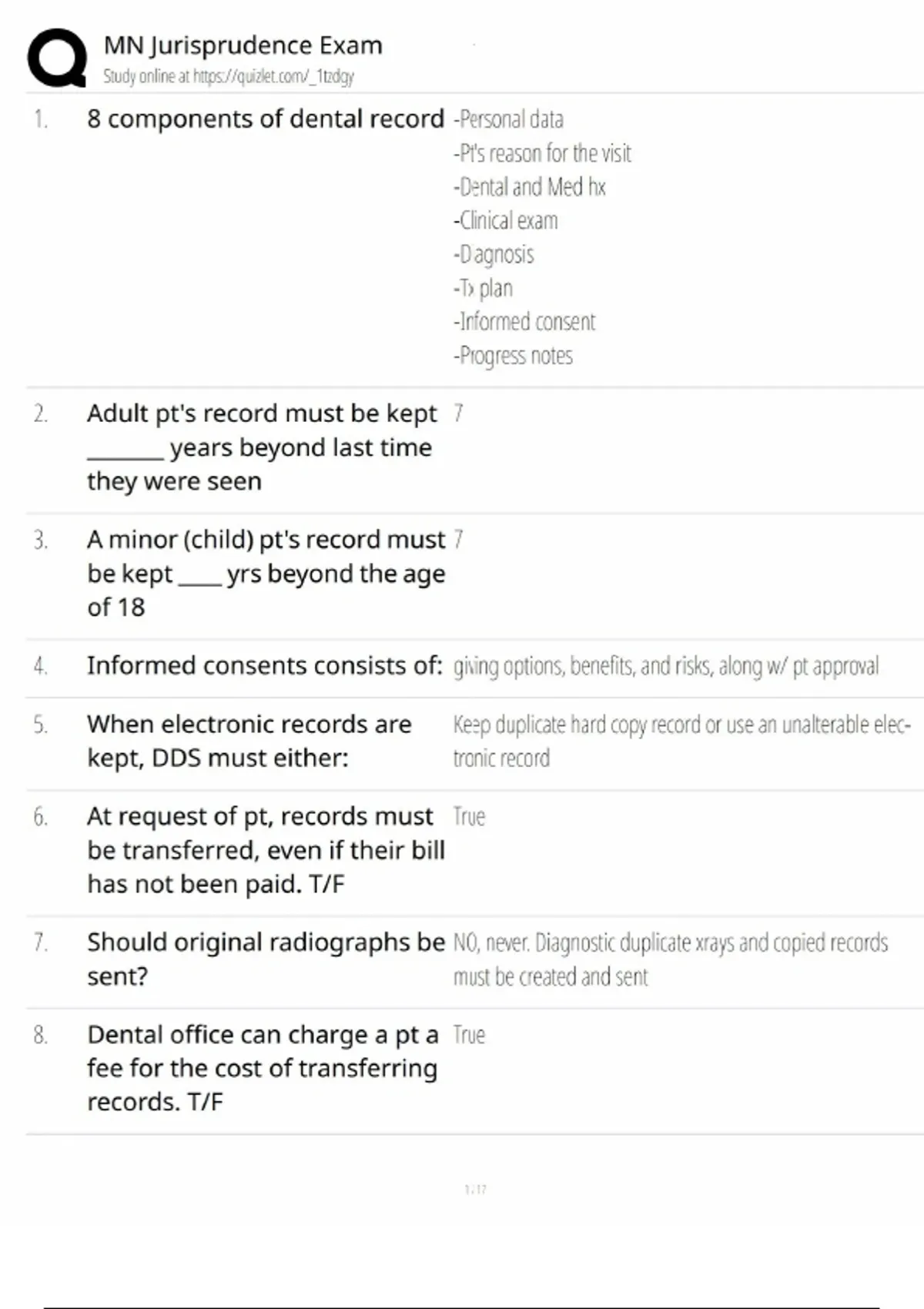Click the 'Personal data' answer line
The width and height of the screenshot is (924, 1309).
[x=509, y=119]
